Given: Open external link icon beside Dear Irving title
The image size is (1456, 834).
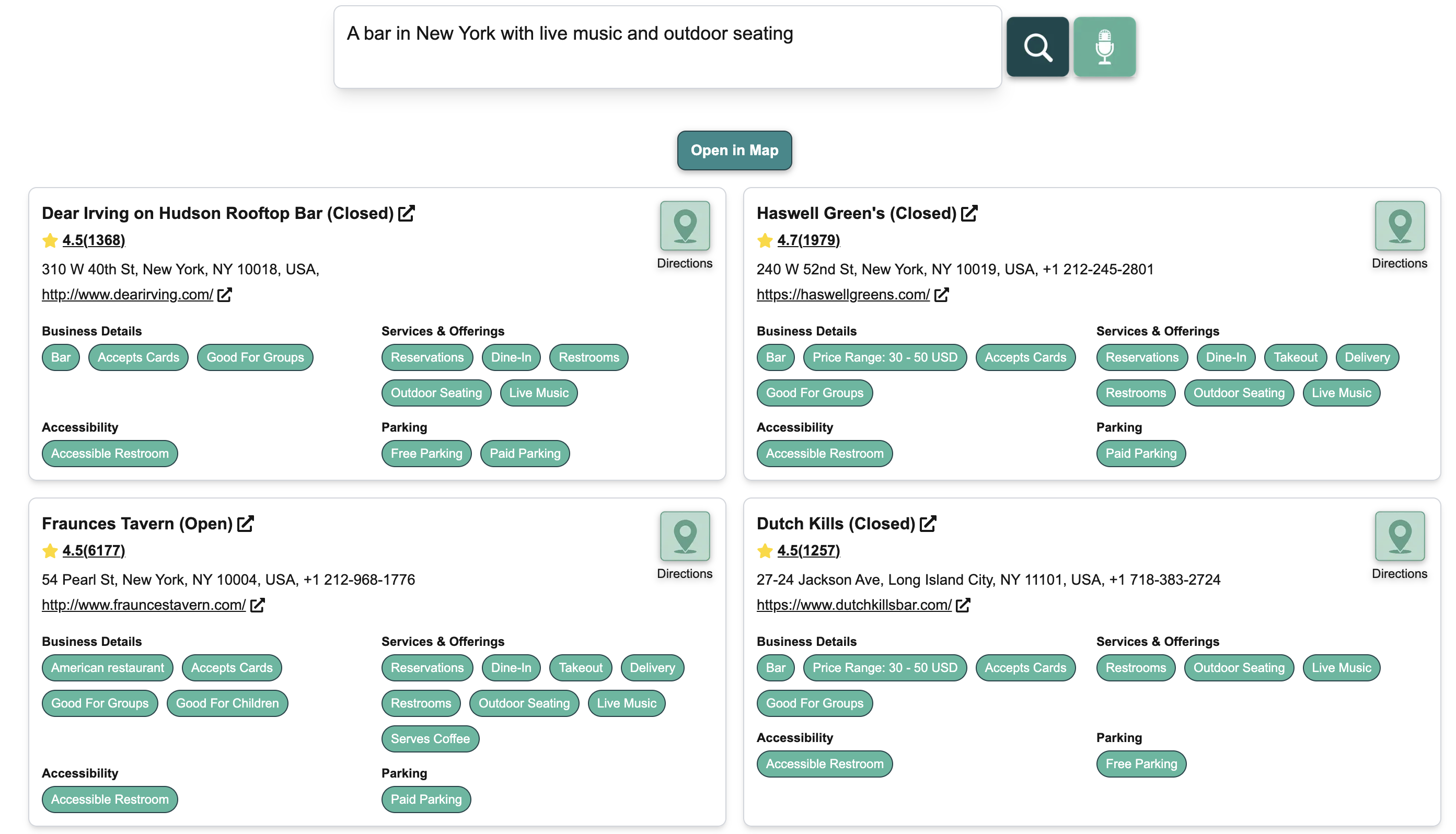Looking at the screenshot, I should point(407,213).
